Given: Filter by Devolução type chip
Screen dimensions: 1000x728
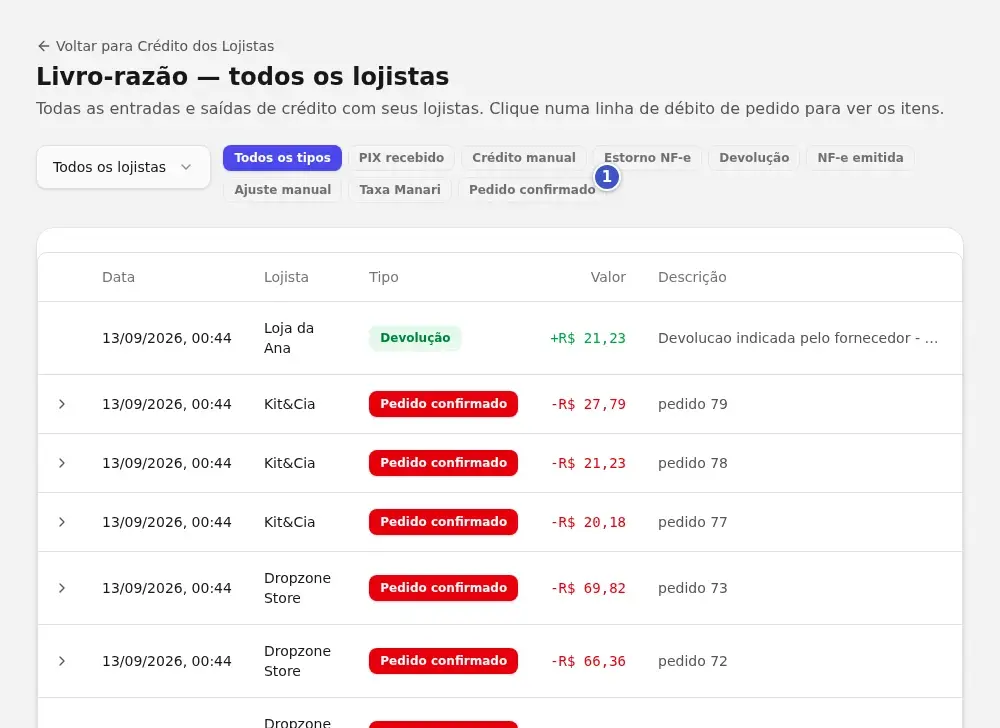Looking at the screenshot, I should click(754, 157).
